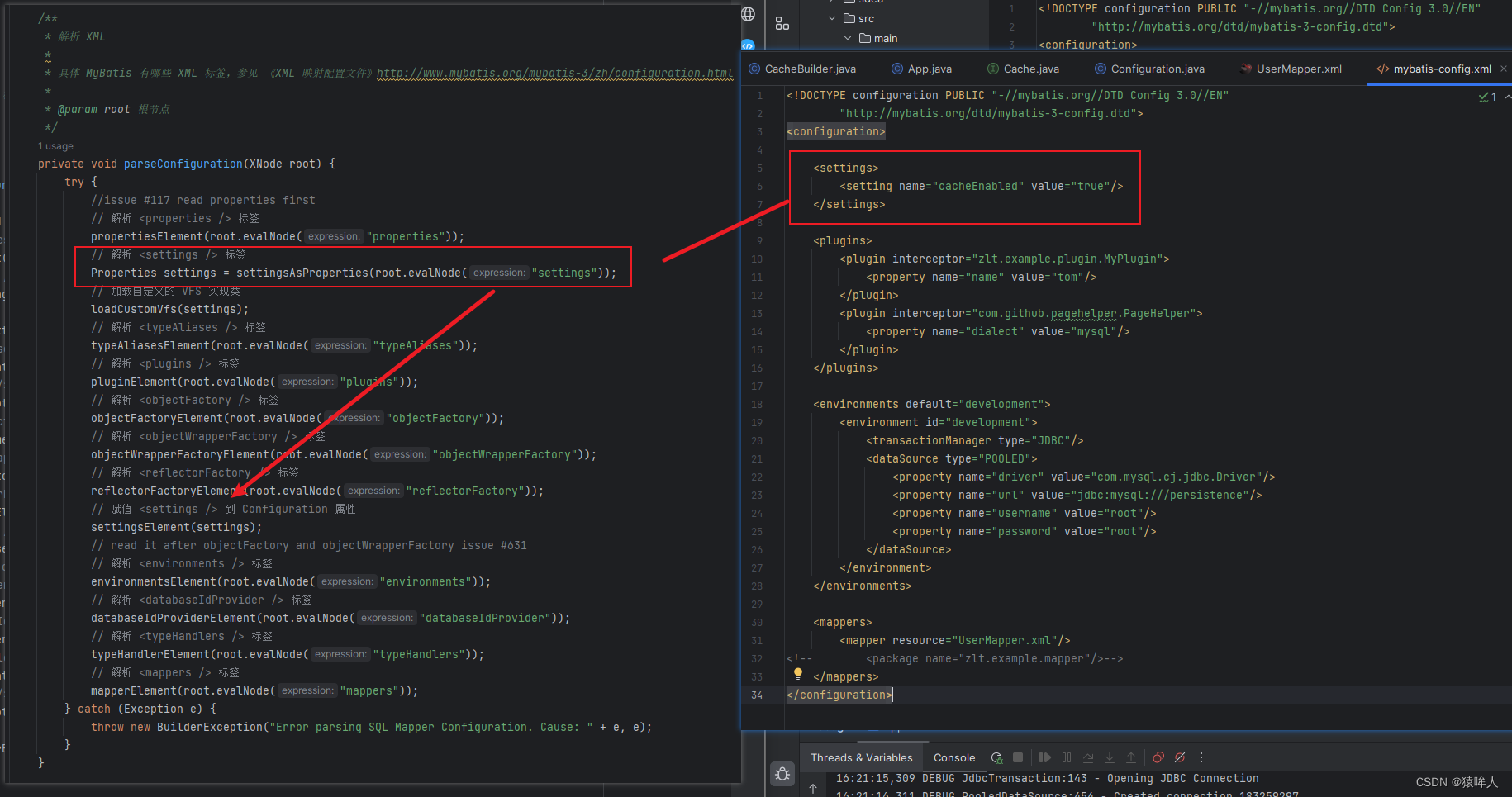Step out of the current method
This screenshot has height=797, width=1512.
click(1131, 757)
